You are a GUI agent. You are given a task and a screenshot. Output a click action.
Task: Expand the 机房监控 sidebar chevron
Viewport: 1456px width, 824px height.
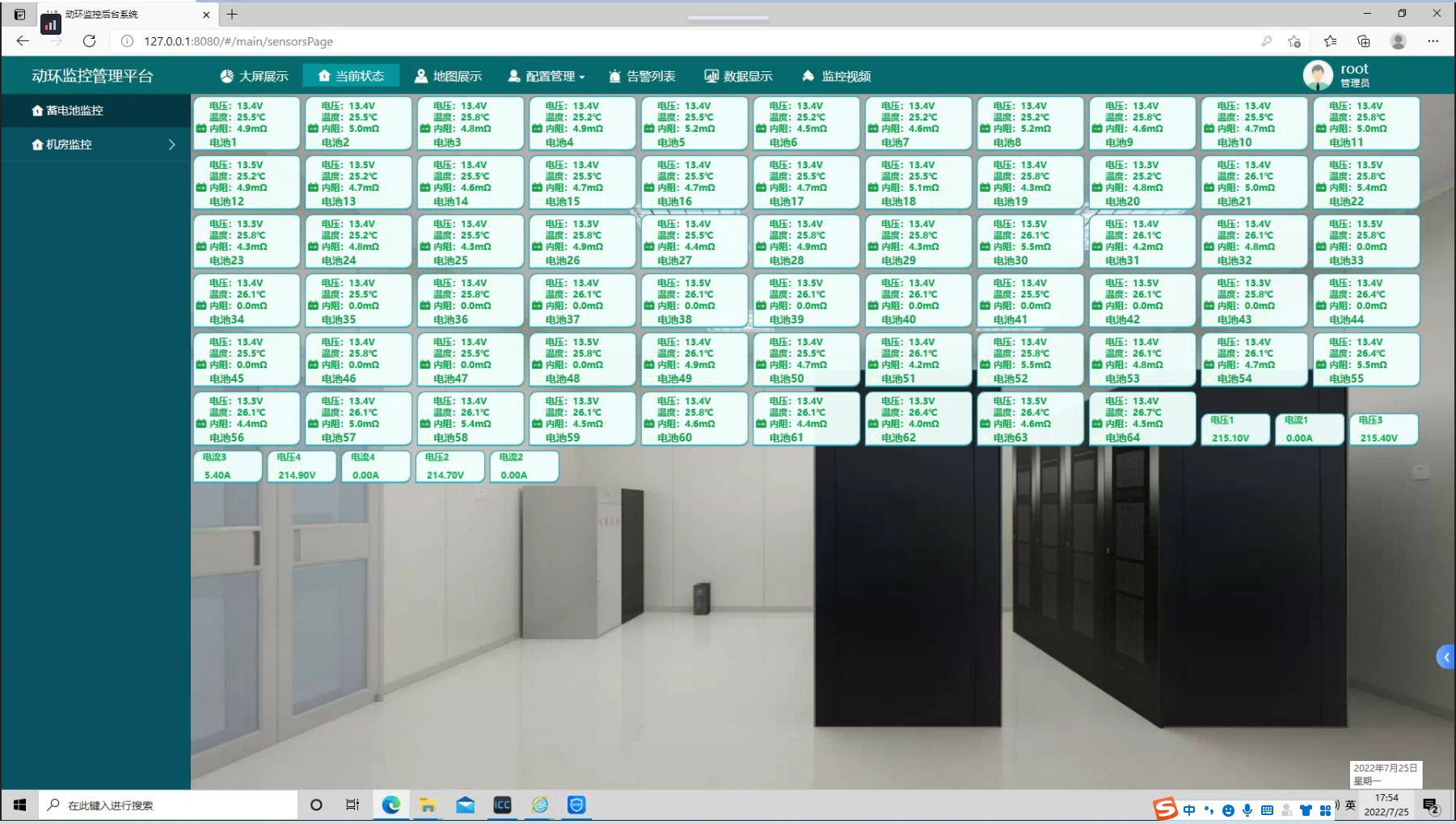[x=171, y=145]
